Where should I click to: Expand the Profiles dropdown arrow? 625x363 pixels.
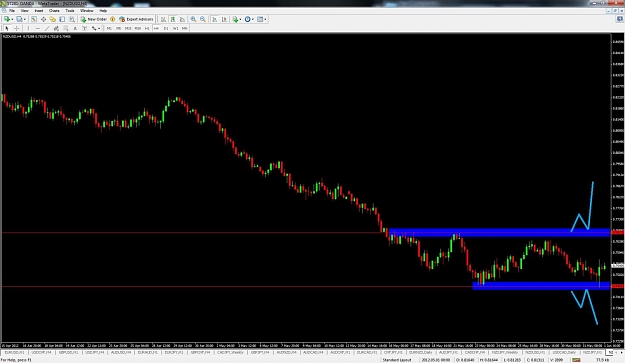[x=25, y=19]
